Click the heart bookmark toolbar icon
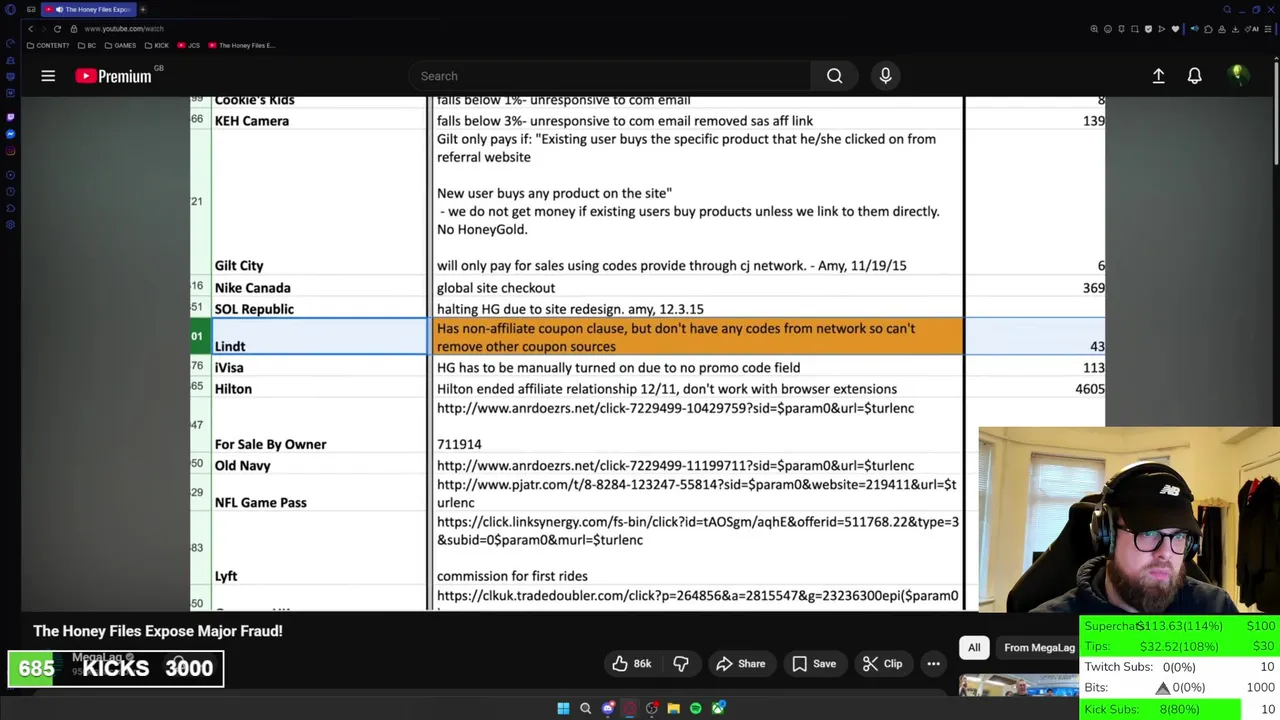1280x720 pixels. (1176, 29)
